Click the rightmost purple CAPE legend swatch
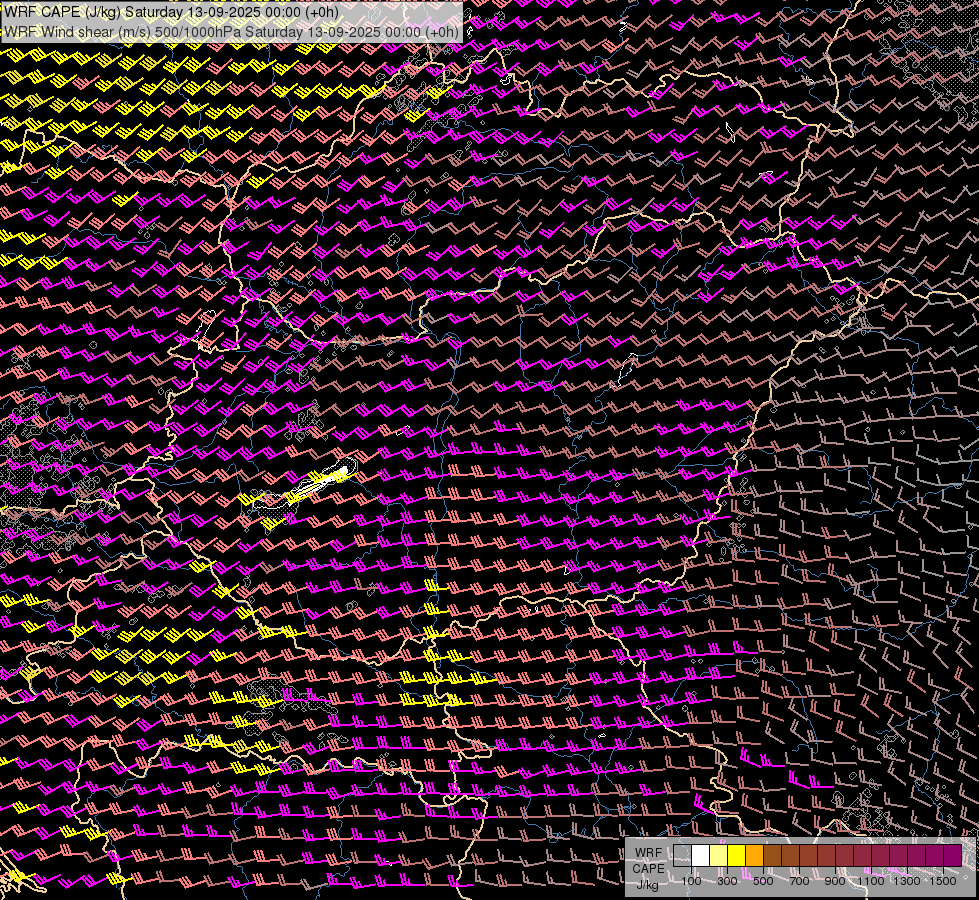The height and width of the screenshot is (900, 979). 953,855
